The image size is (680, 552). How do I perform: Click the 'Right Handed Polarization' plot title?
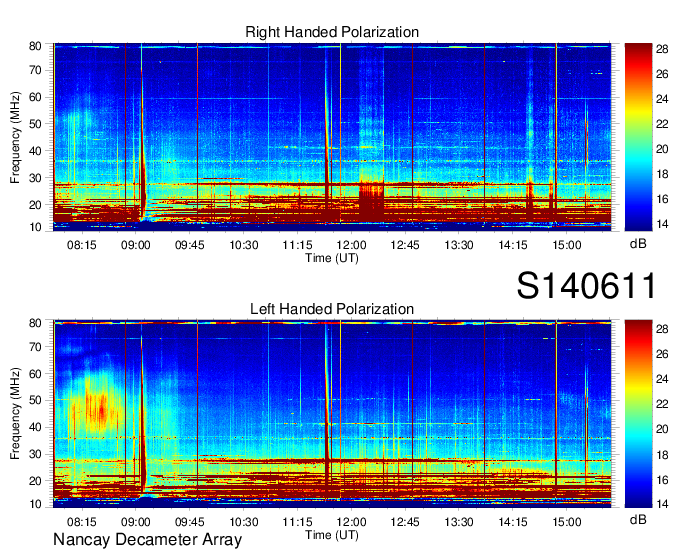332,32
